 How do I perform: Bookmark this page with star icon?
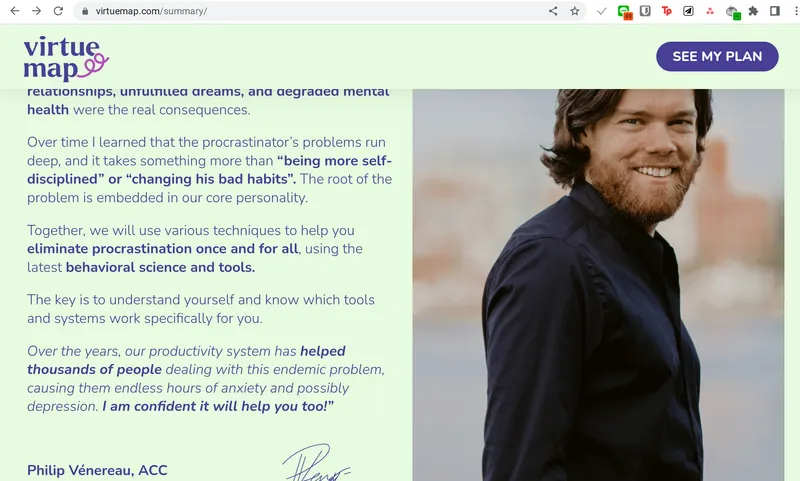pos(574,11)
